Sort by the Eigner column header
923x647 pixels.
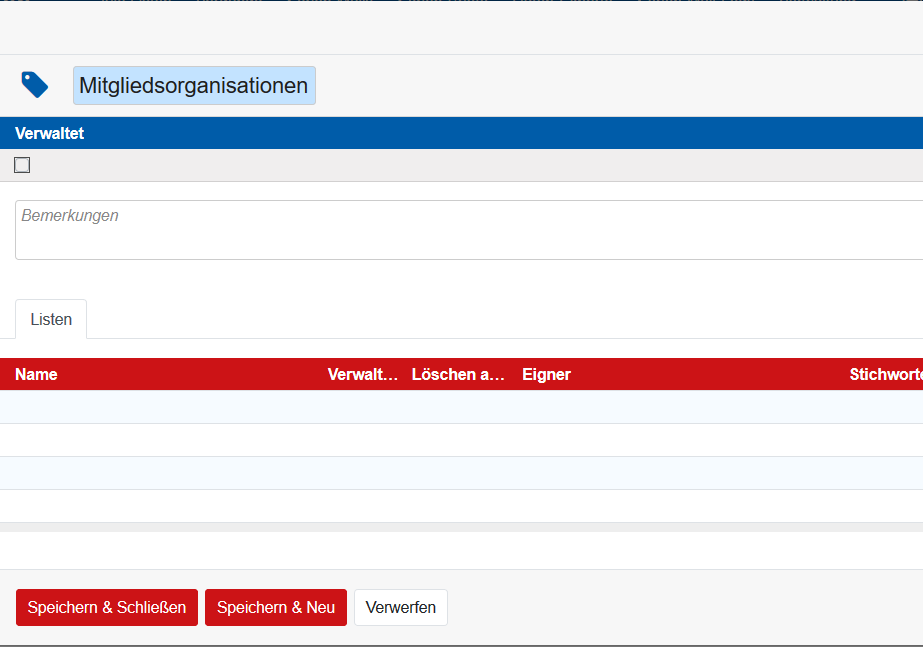point(546,374)
